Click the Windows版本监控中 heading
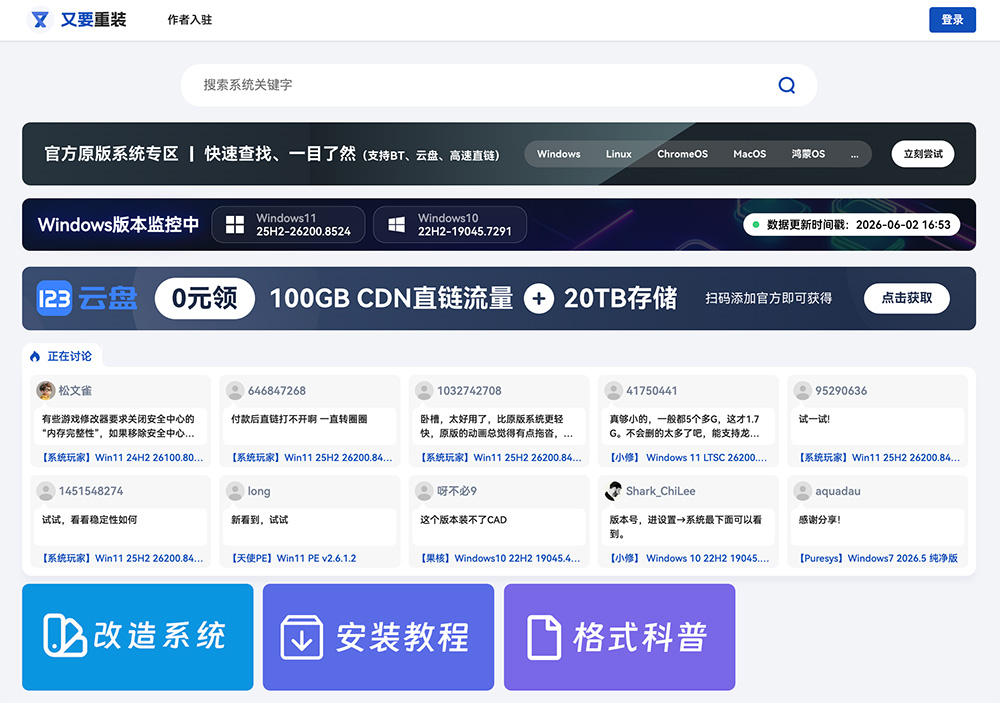The width and height of the screenshot is (1000, 703). [118, 225]
